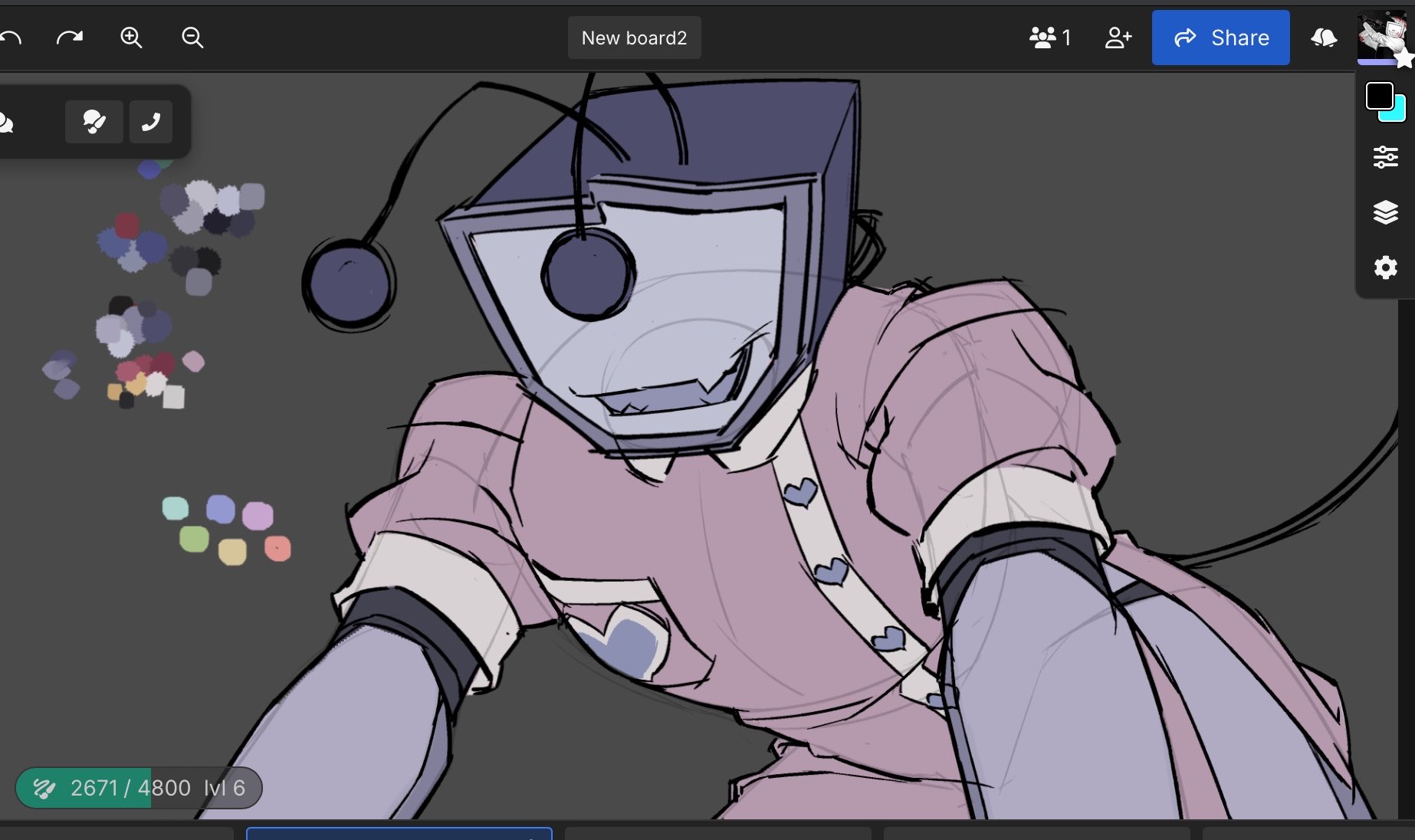Open the chat bubbles panel
This screenshot has width=1415, height=840.
coord(7,122)
